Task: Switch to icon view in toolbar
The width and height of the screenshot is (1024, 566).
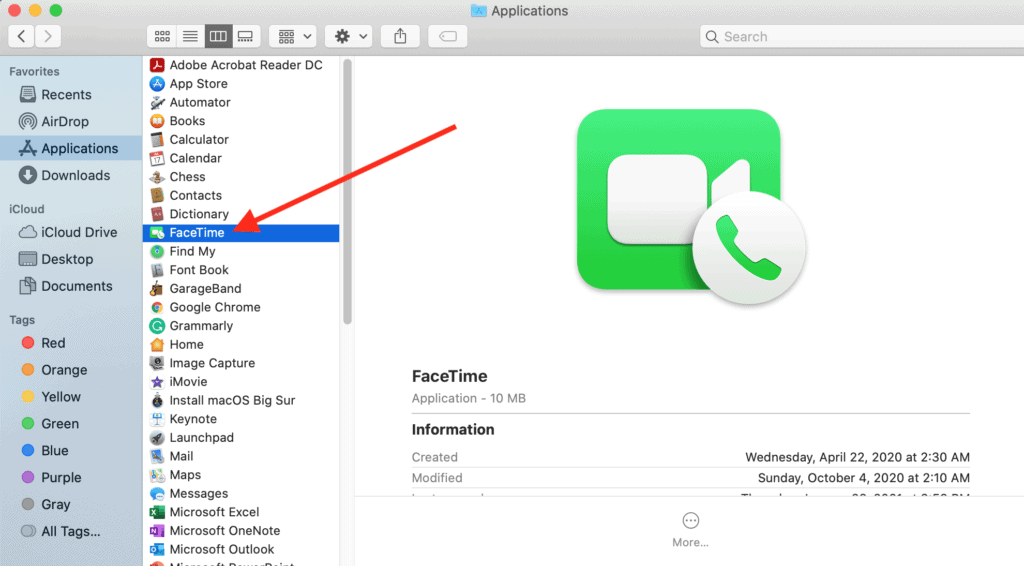Action: click(x=161, y=36)
